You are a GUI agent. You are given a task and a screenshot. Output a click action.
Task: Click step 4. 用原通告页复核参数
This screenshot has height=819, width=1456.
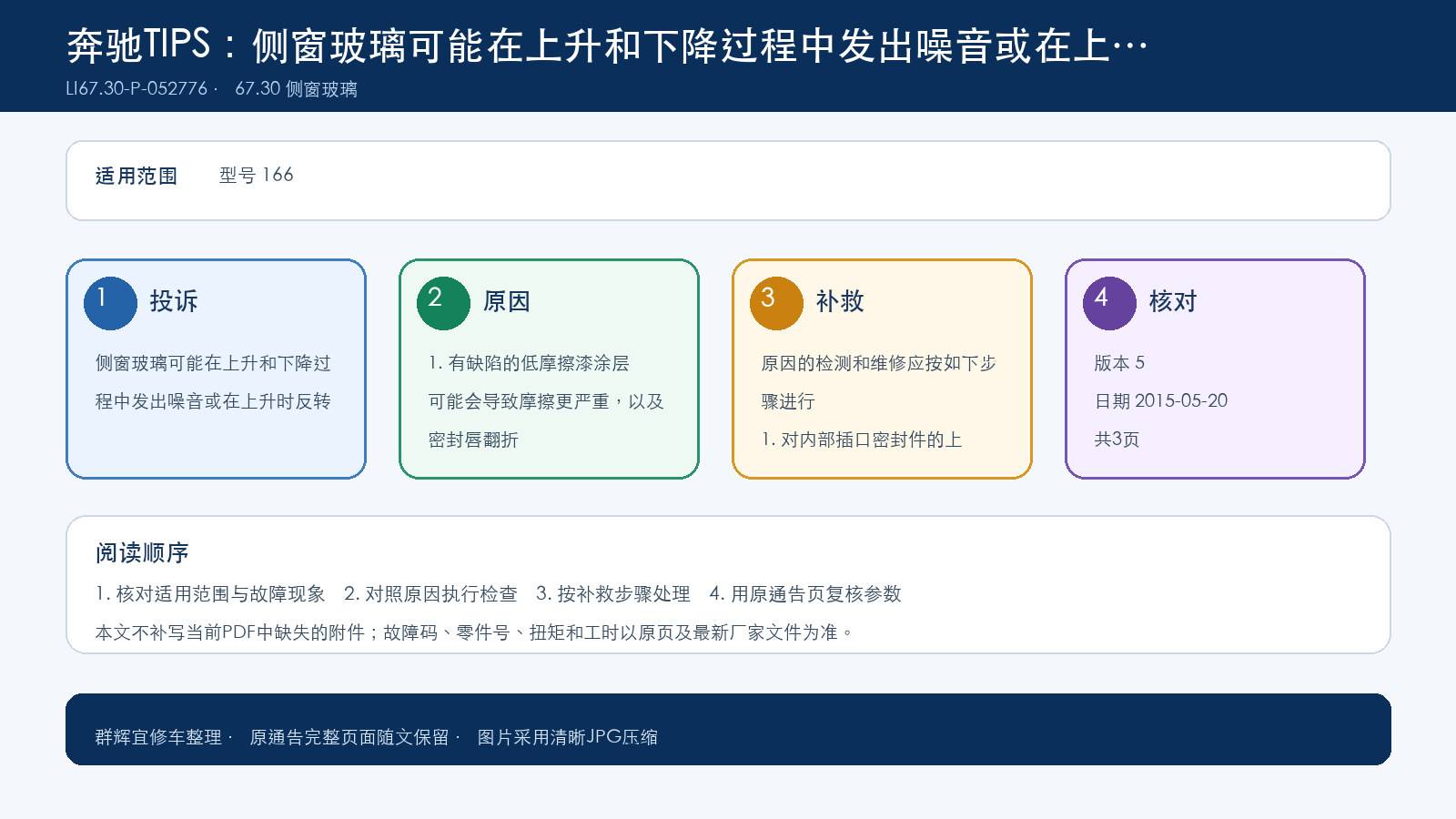click(805, 594)
